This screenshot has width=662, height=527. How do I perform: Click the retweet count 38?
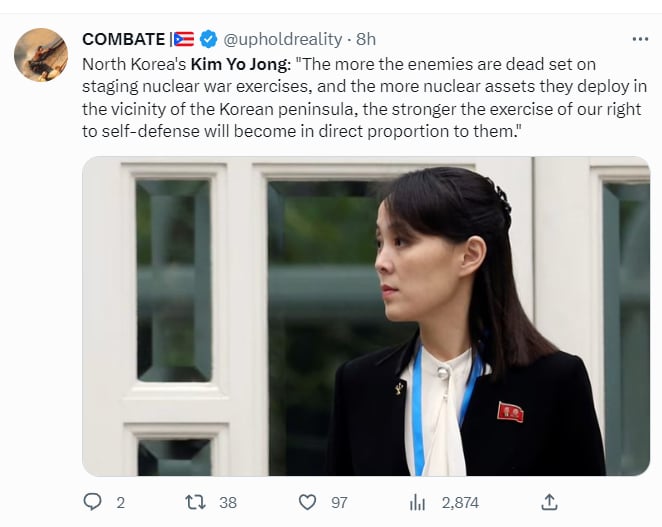(228, 503)
